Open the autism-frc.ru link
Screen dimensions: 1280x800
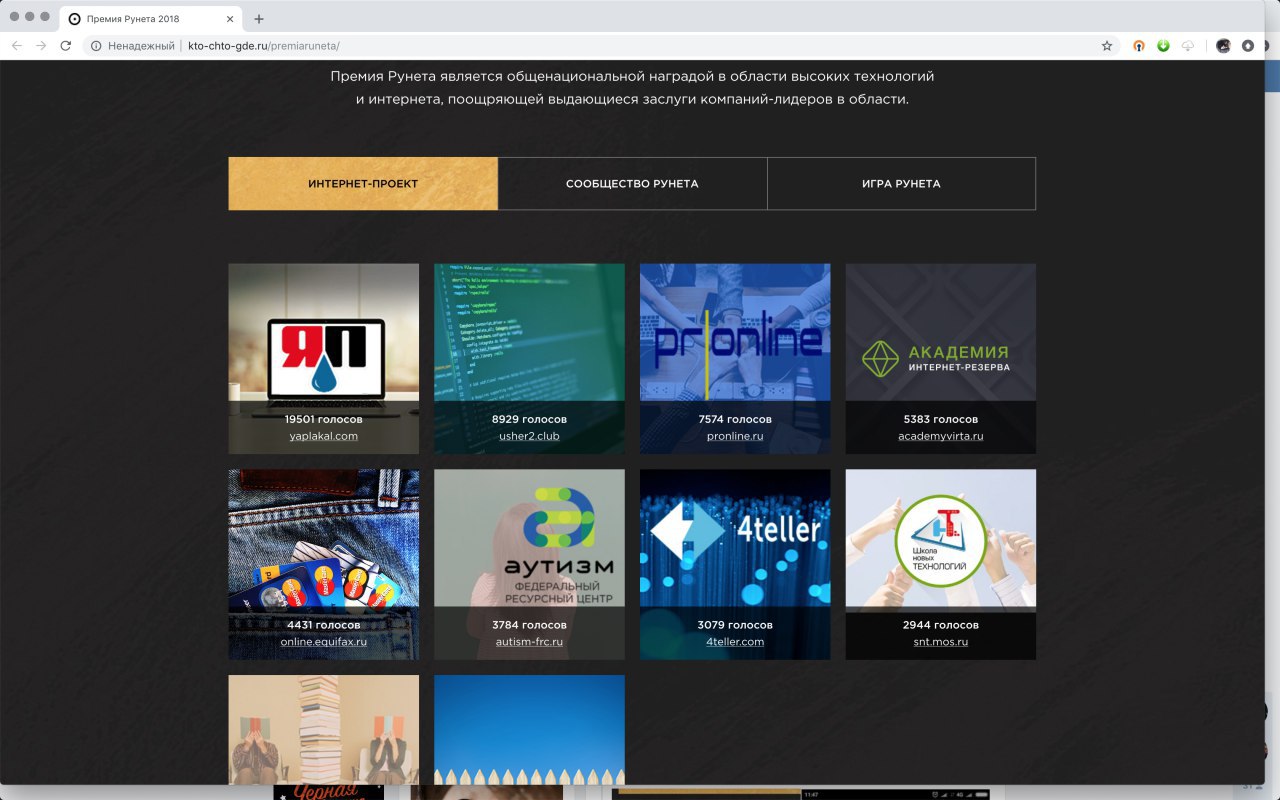pyautogui.click(x=529, y=642)
